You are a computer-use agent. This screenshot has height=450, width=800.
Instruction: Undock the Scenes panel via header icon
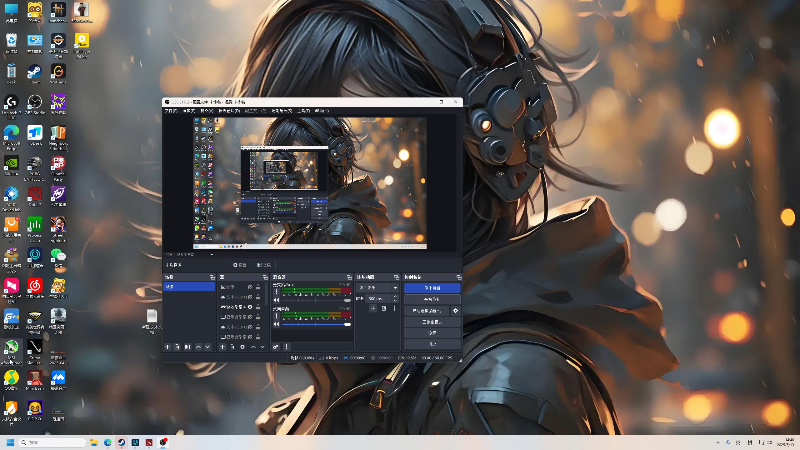(x=212, y=277)
